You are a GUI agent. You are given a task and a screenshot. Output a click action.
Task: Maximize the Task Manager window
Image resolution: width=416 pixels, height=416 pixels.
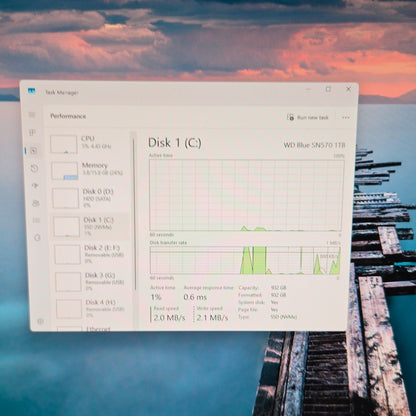pos(328,89)
